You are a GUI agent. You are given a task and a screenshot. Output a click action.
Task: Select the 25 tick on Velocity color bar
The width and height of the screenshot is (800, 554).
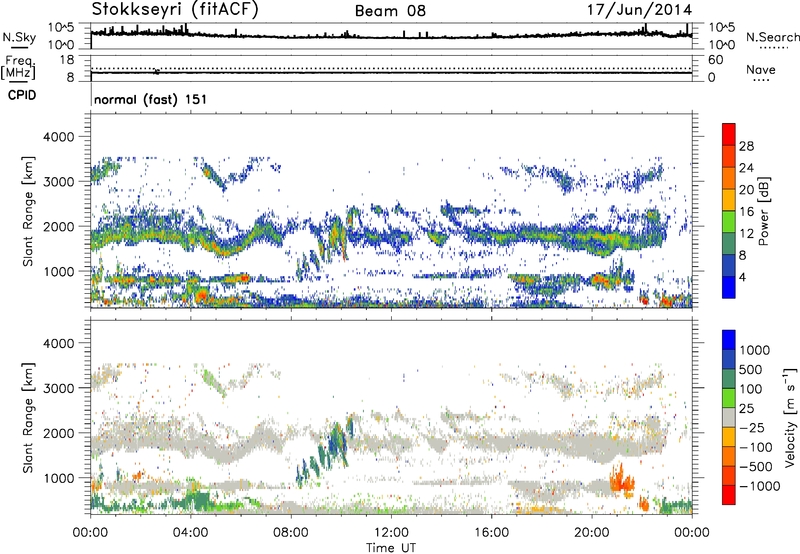tap(748, 408)
